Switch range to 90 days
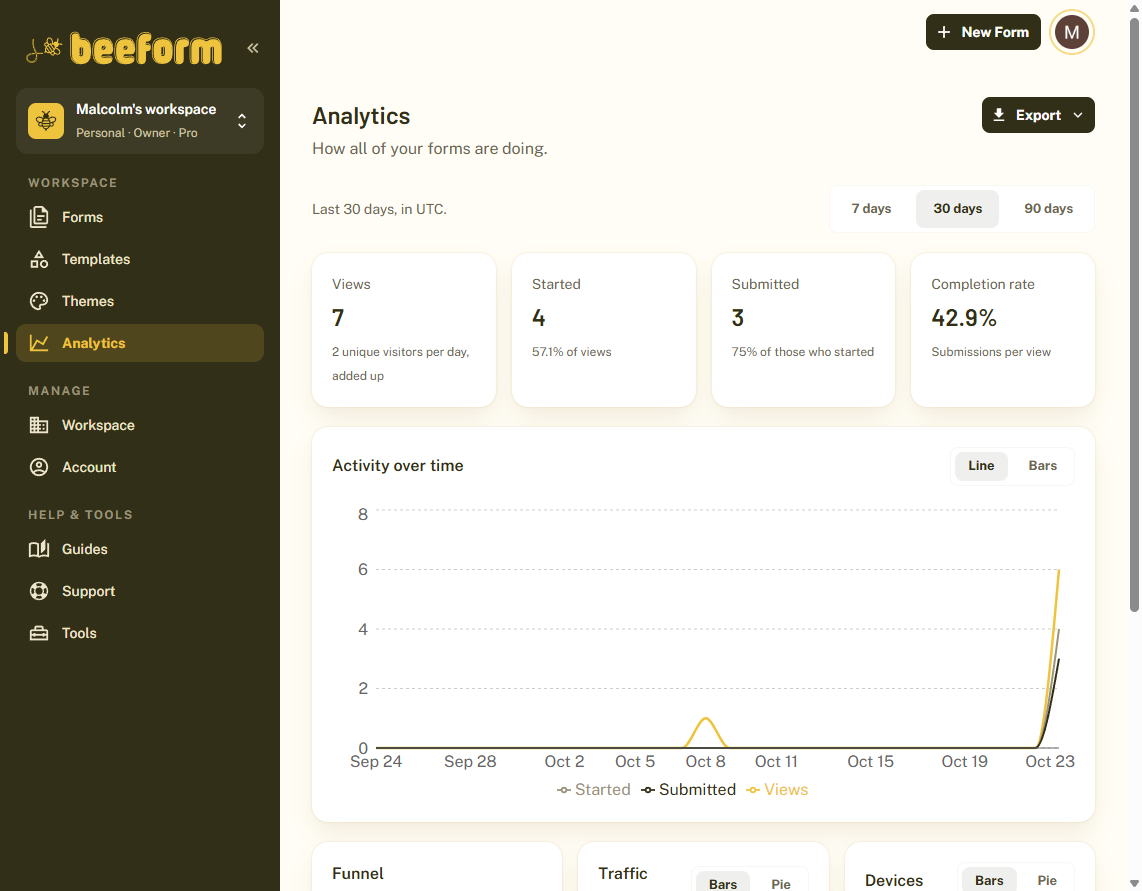 pos(1048,208)
